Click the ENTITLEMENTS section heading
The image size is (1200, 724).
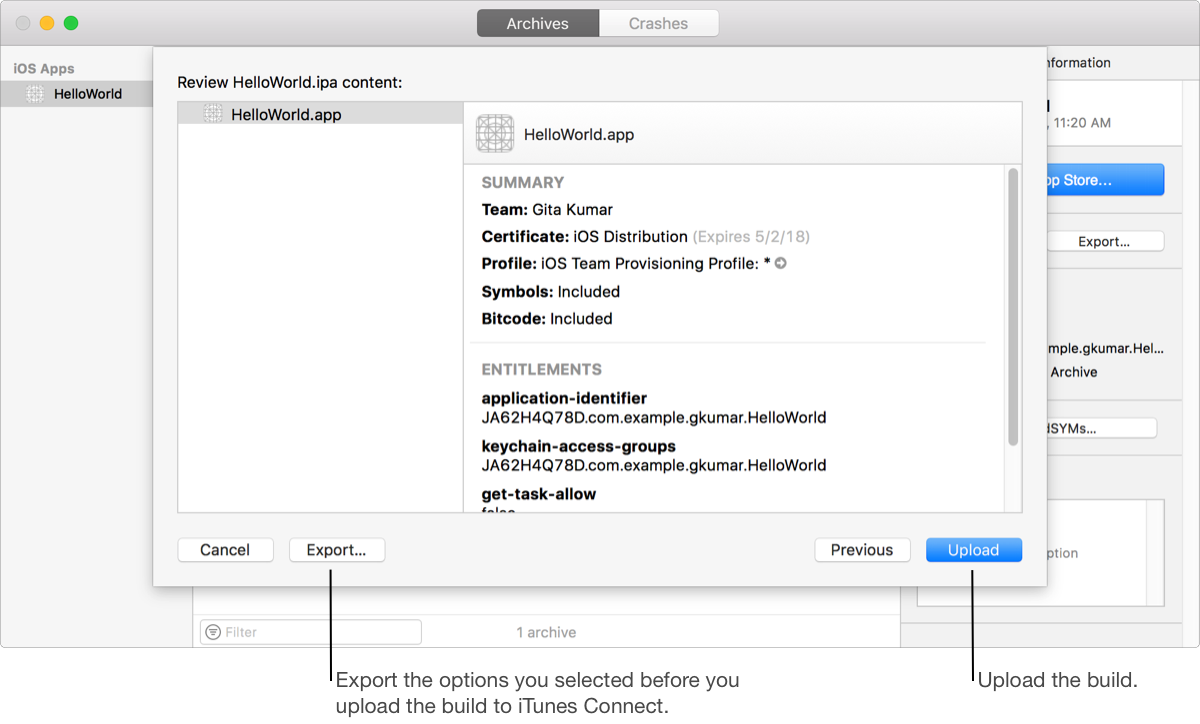point(542,369)
